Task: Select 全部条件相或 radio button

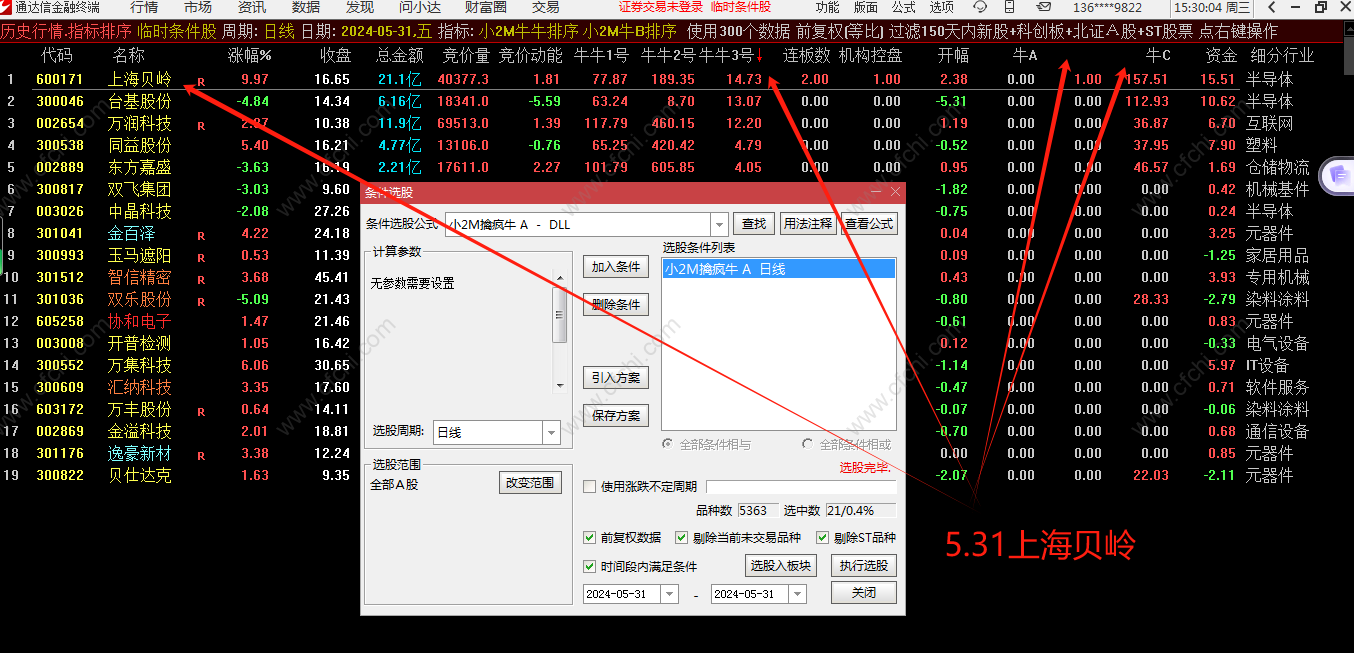Action: [x=808, y=444]
